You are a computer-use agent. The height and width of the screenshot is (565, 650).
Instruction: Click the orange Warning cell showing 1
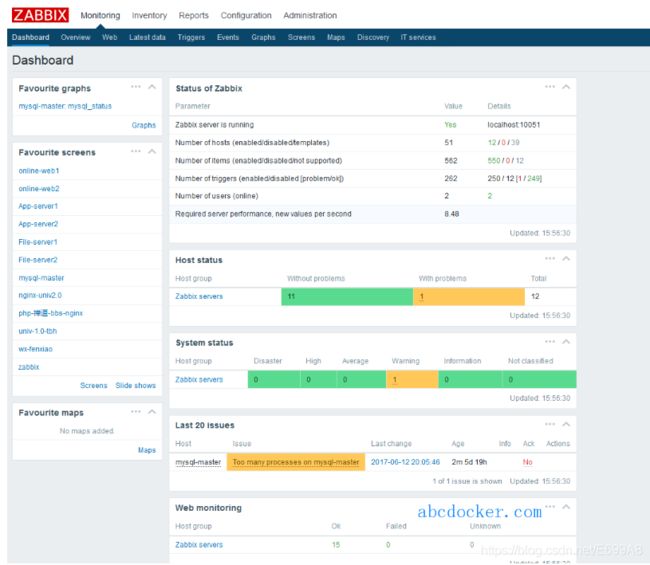pyautogui.click(x=412, y=380)
